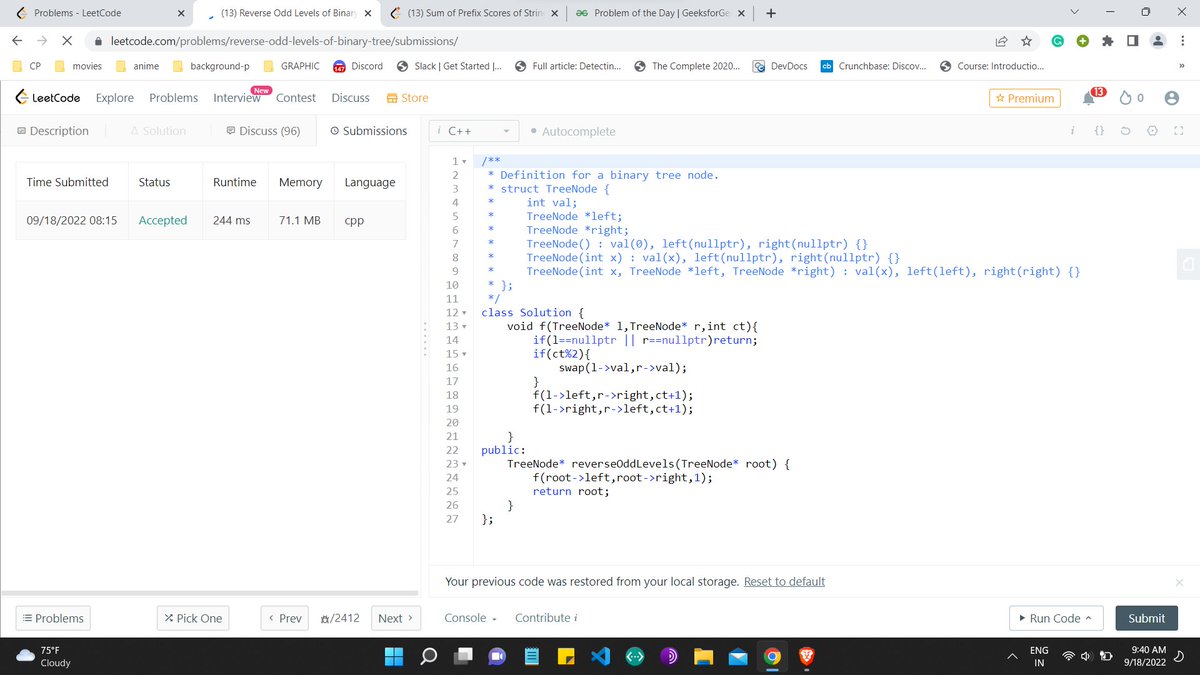Bookmark this page with the star icon
Image resolution: width=1200 pixels, height=675 pixels.
pos(1026,41)
